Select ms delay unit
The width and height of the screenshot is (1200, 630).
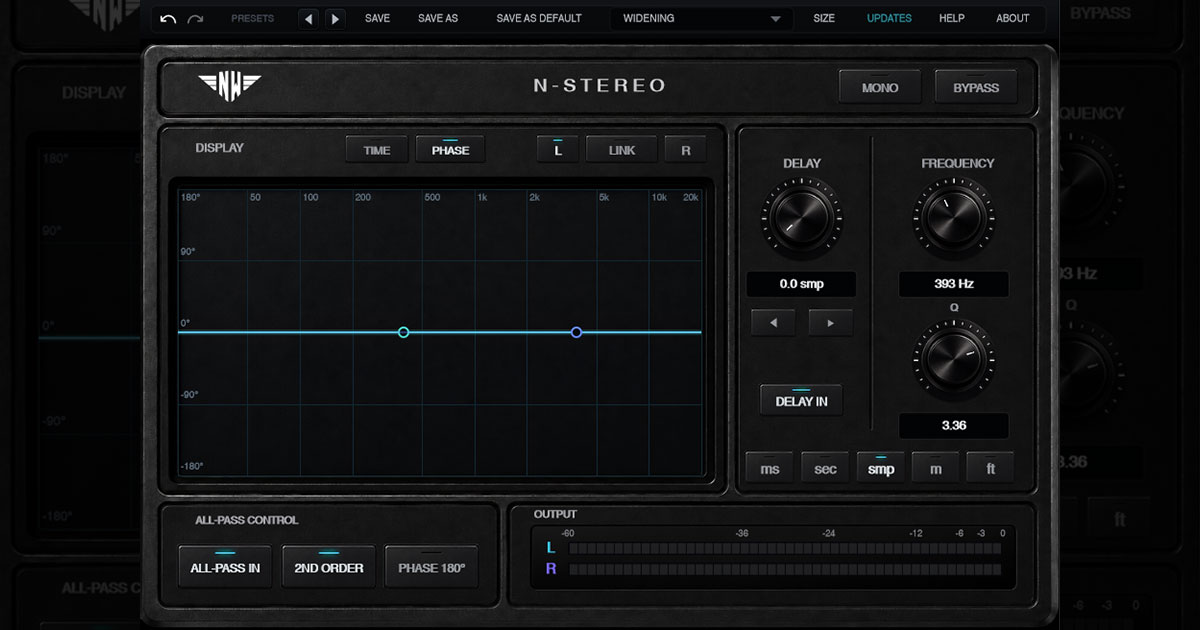tap(770, 468)
